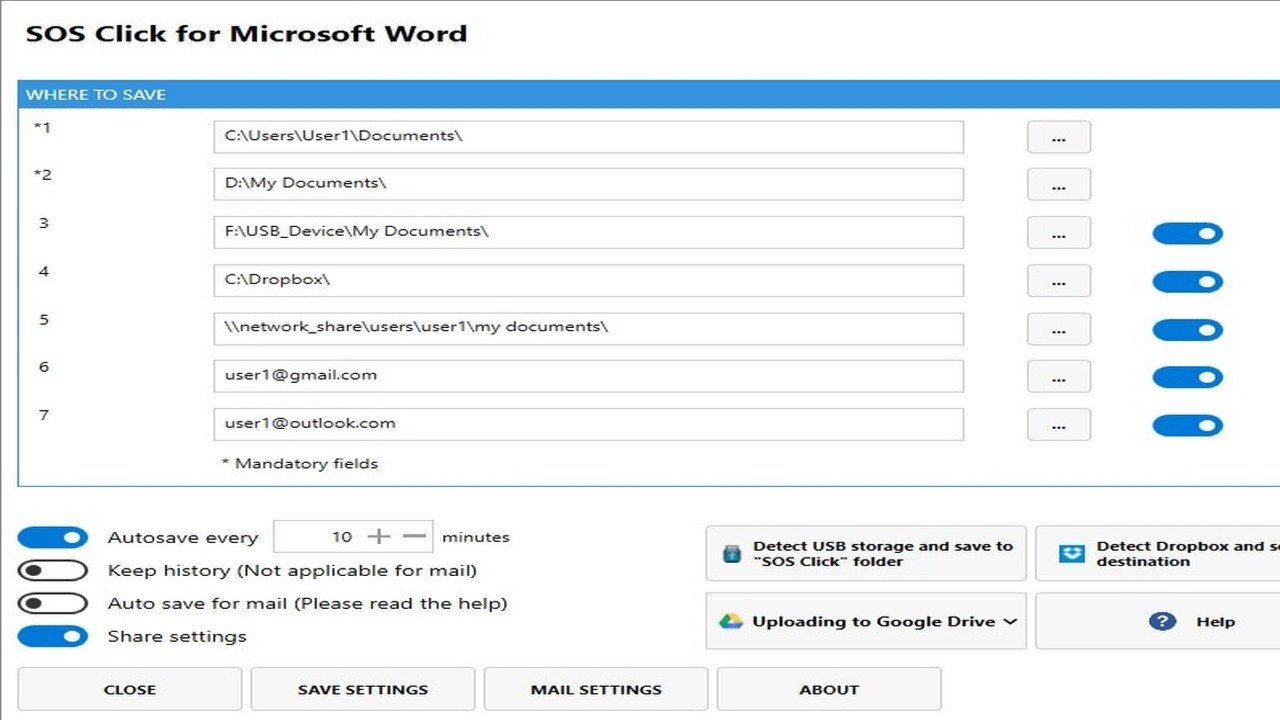
Task: Disable the Share settings toggle
Action: [53, 637]
